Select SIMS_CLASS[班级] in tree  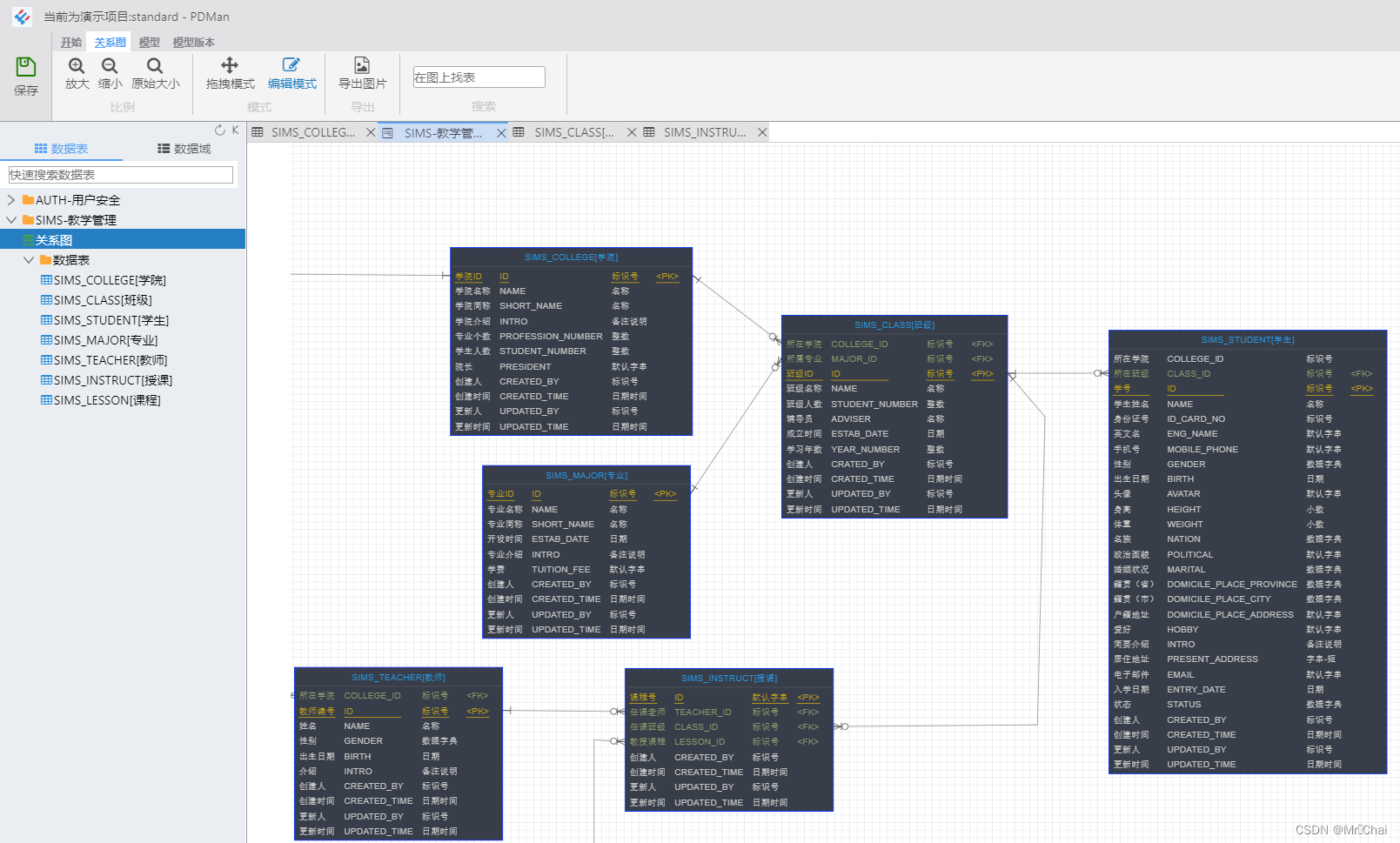pos(103,300)
